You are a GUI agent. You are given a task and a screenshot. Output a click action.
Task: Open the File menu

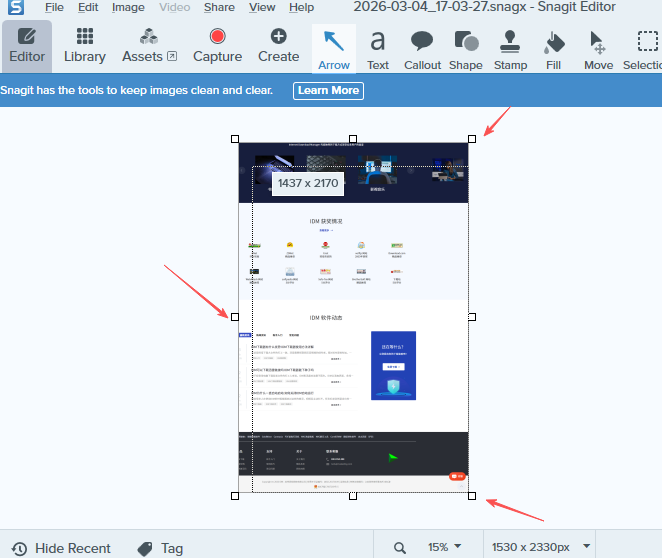tap(54, 8)
